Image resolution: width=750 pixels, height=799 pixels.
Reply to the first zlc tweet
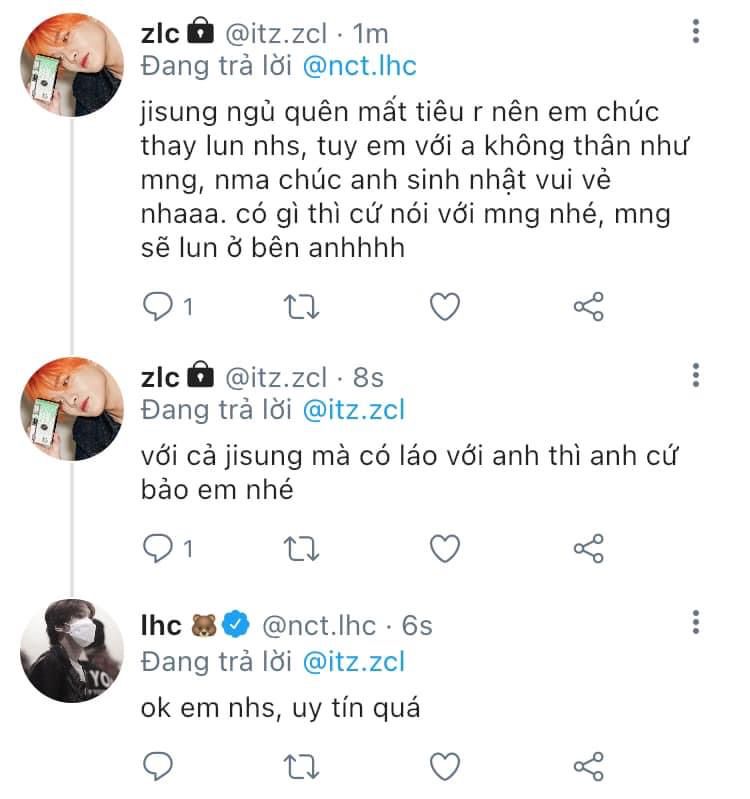tap(158, 307)
